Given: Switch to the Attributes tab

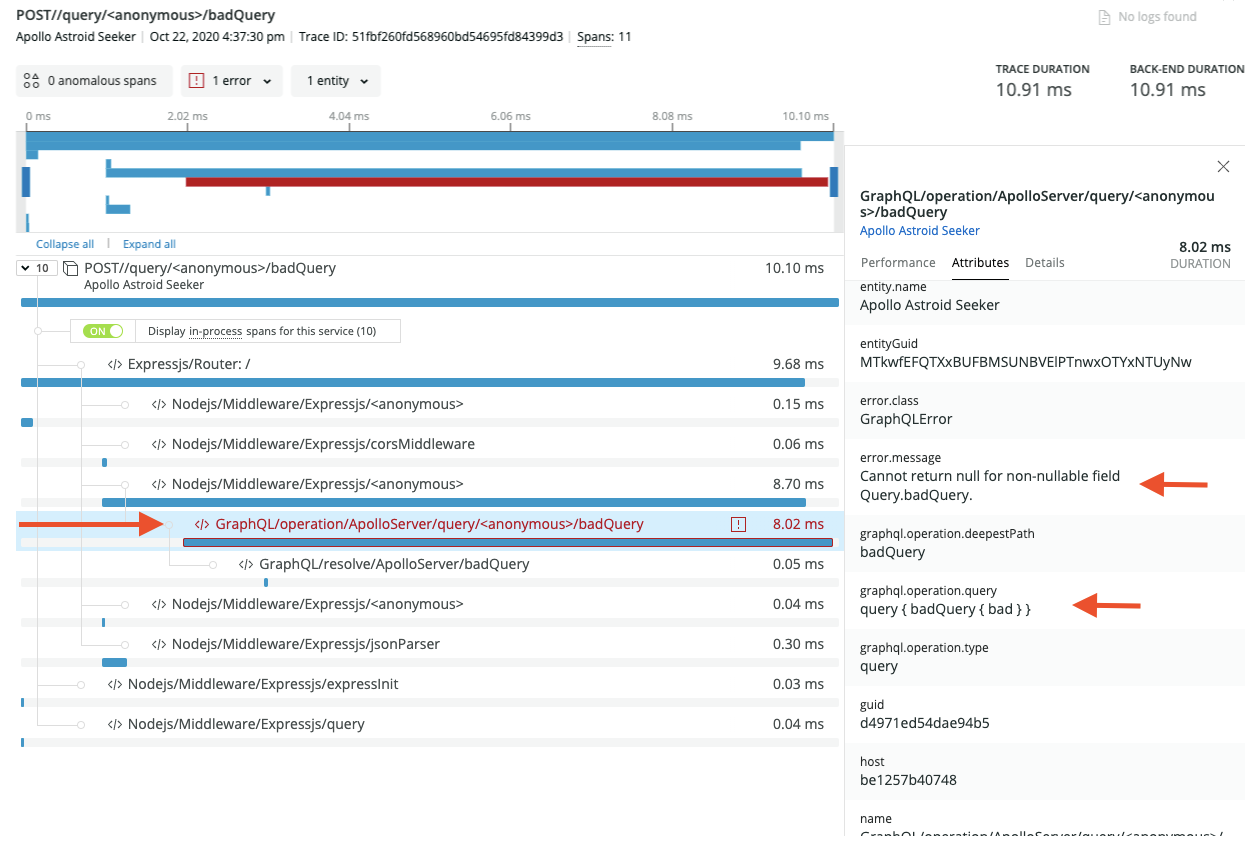Looking at the screenshot, I should tap(980, 262).
